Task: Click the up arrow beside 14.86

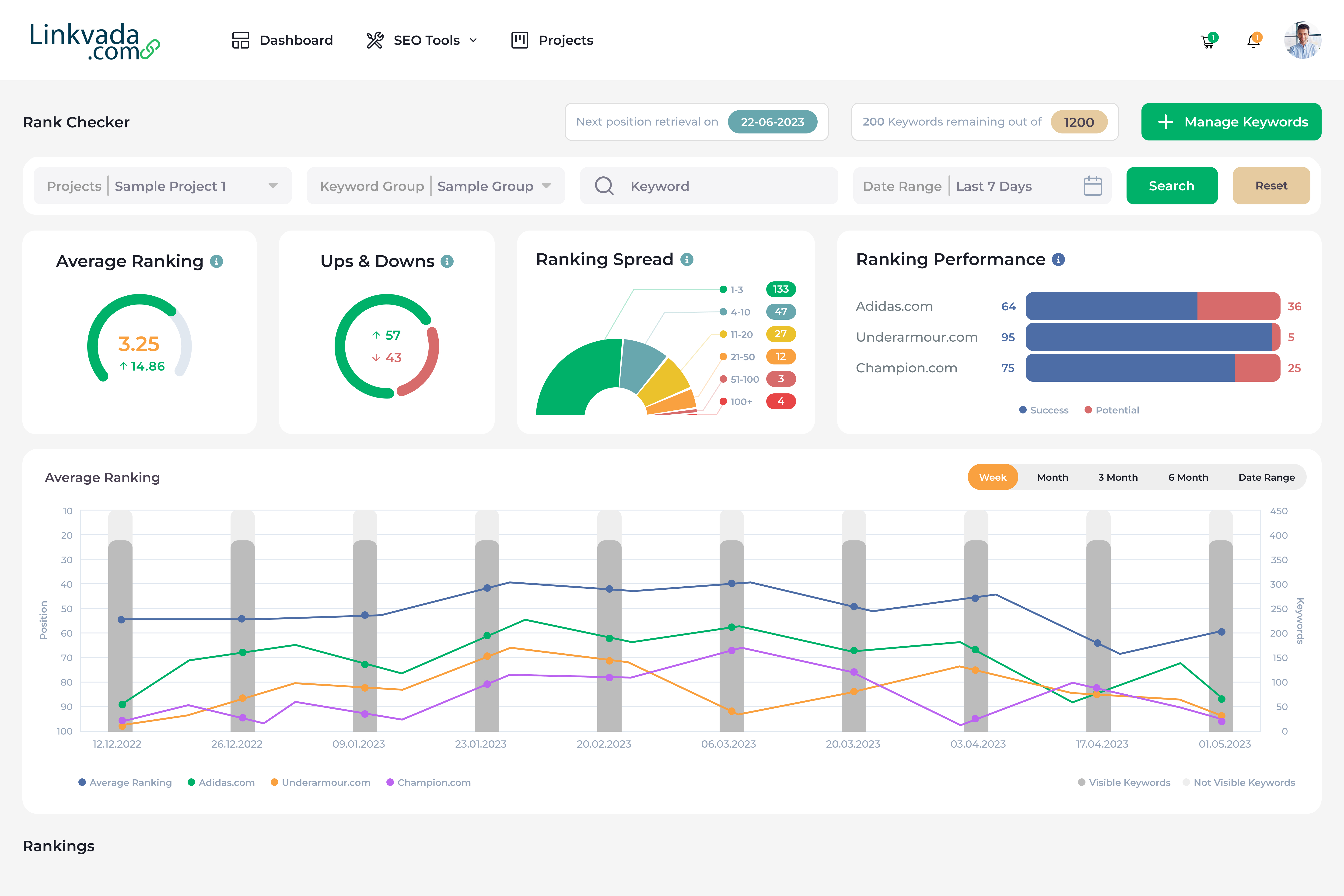Action: click(123, 366)
